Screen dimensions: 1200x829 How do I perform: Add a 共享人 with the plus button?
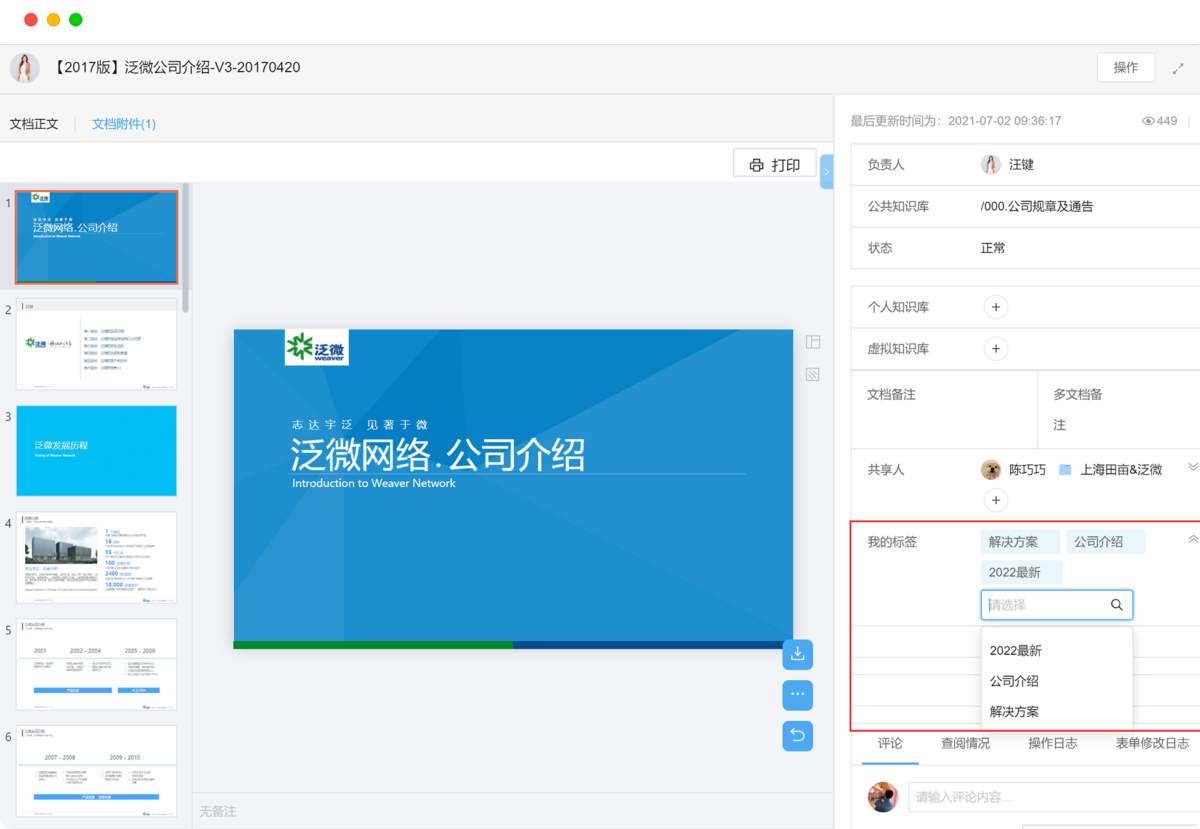click(995, 500)
